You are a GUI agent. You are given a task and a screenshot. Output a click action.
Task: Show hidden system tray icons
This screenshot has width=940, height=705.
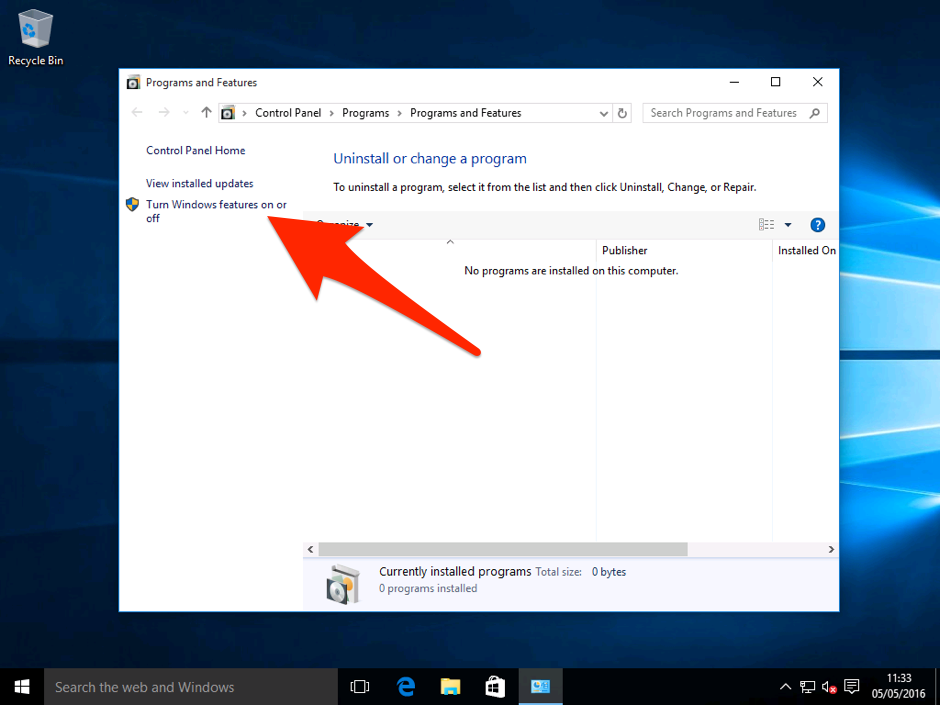coord(785,687)
